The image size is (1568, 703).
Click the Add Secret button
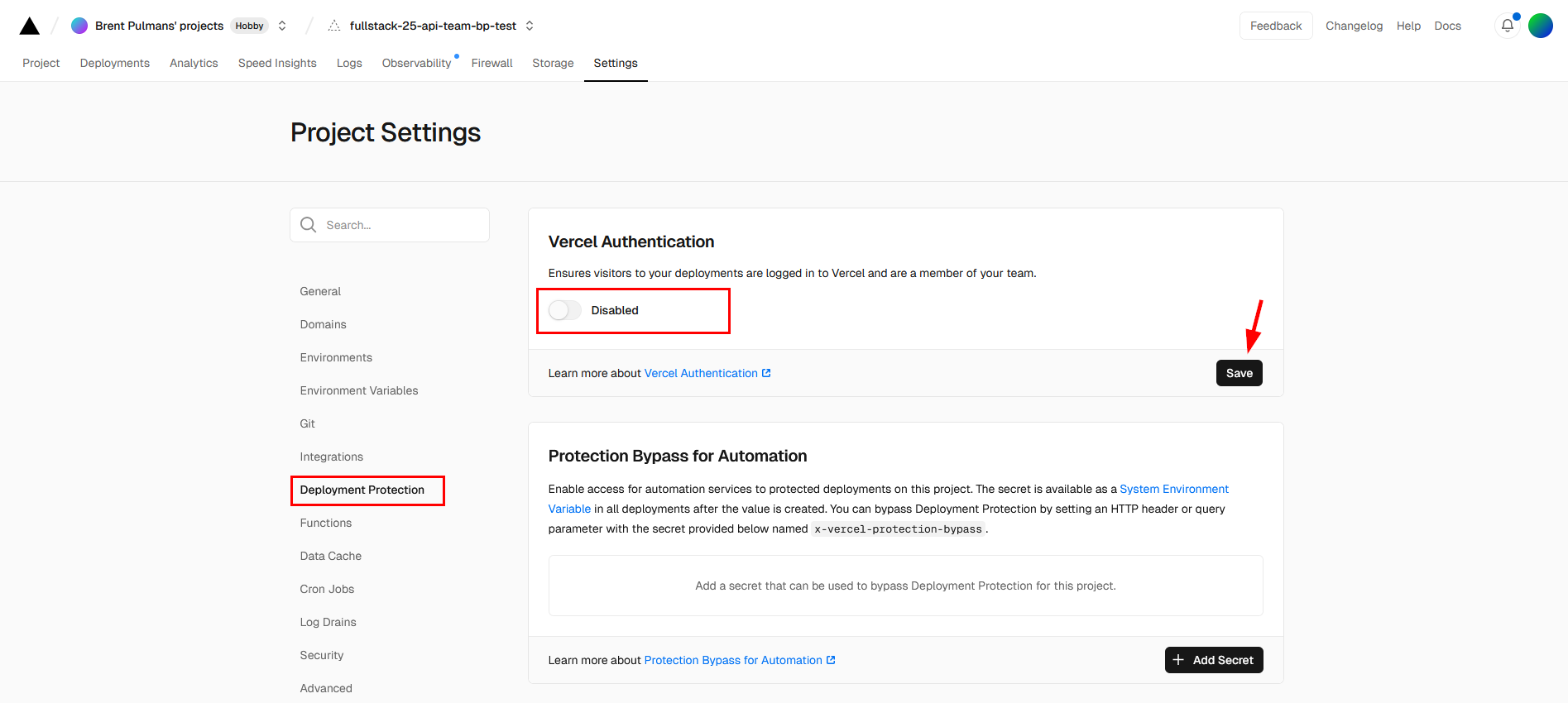[1214, 660]
